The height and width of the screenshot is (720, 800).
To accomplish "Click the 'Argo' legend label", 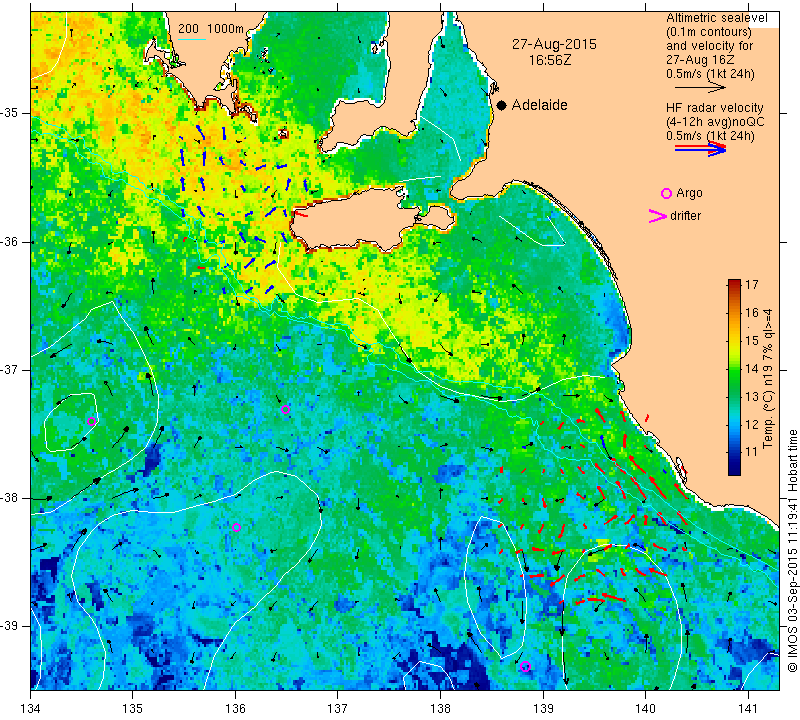I will 689,193.
